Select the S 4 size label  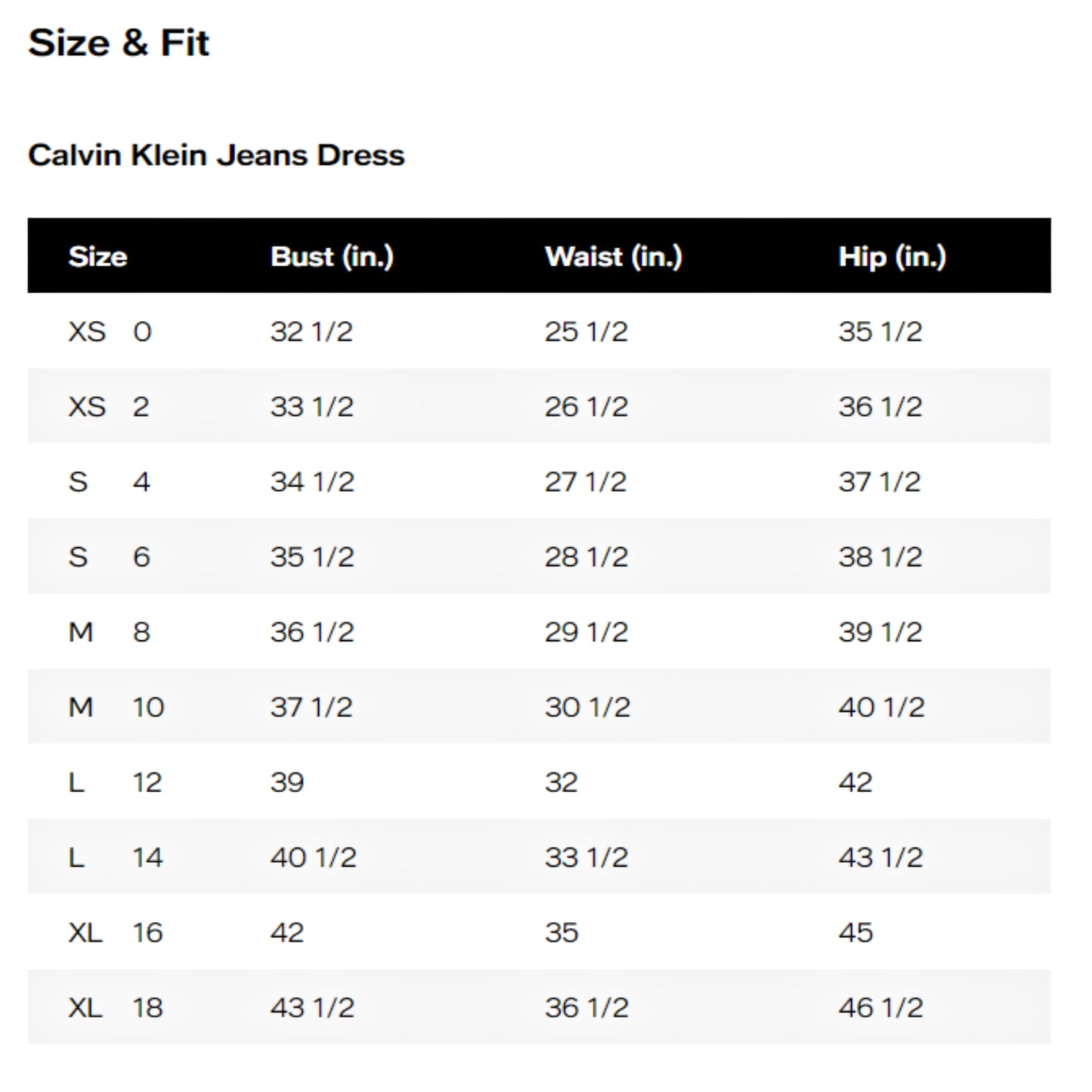(x=108, y=481)
